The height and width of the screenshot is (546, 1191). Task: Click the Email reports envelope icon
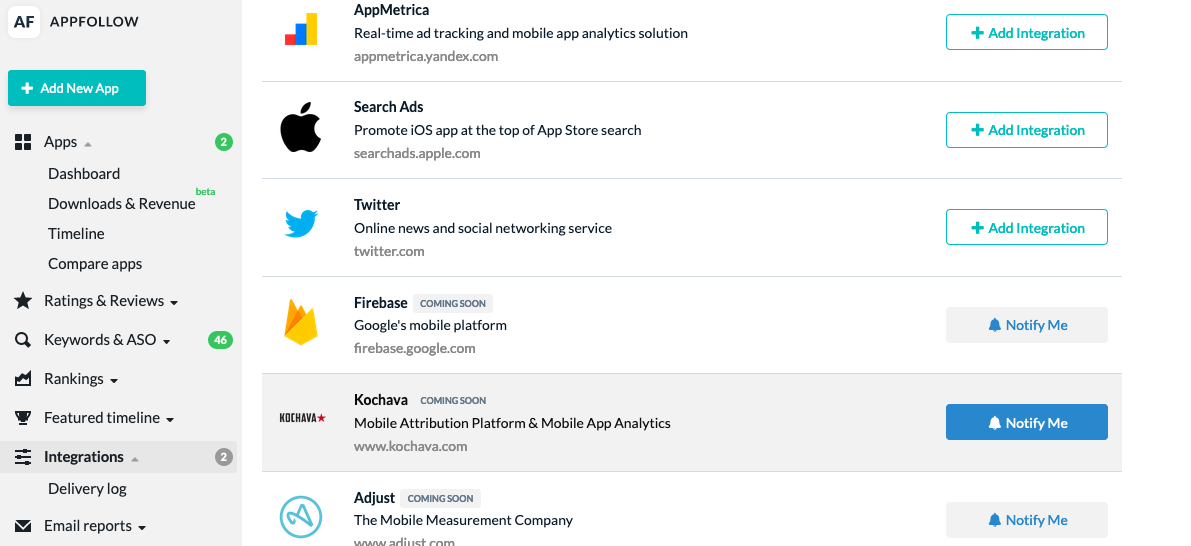pyautogui.click(x=24, y=525)
